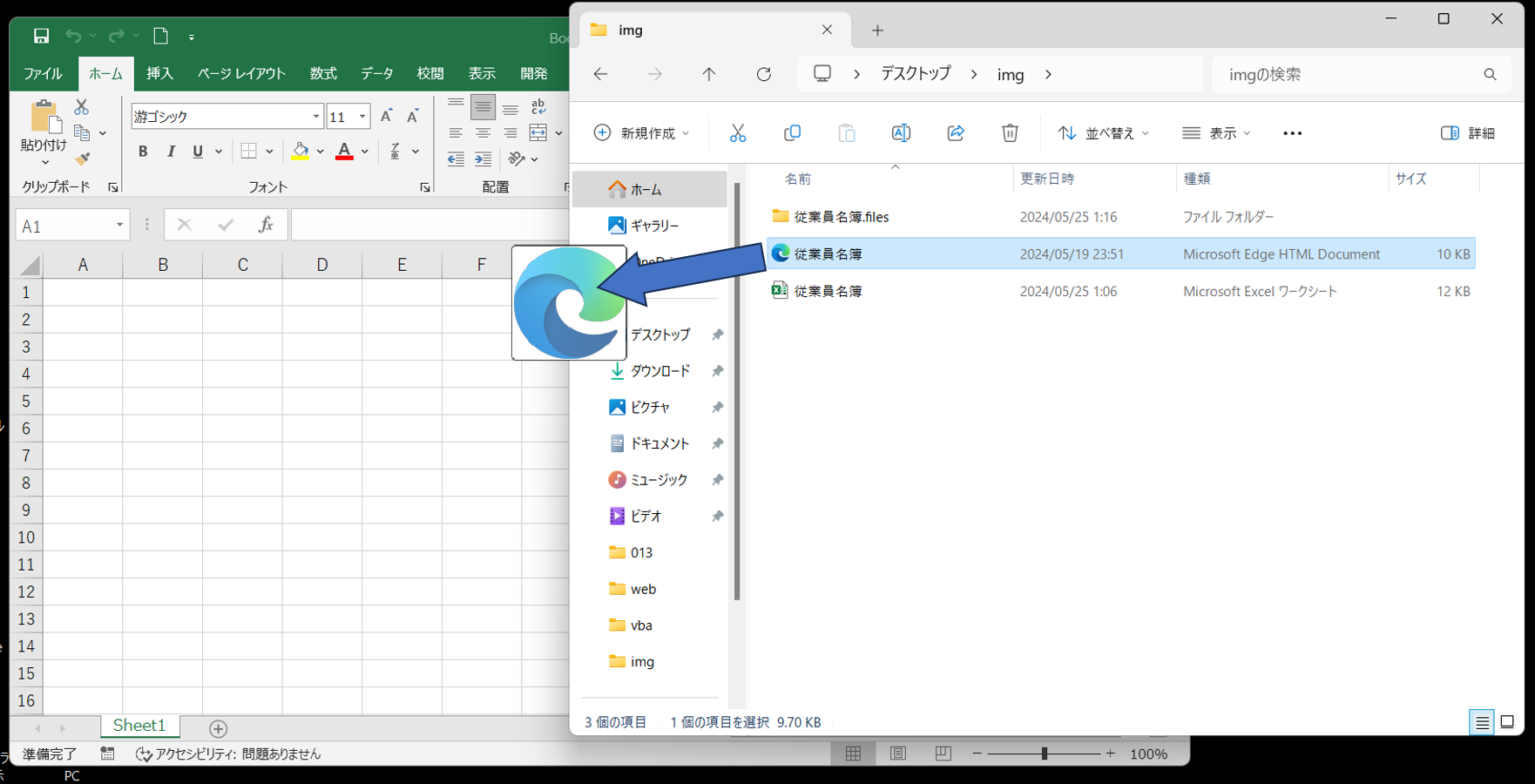The image size is (1535, 784).
Task: Switch to the 数式 ribbon tab
Action: [323, 74]
